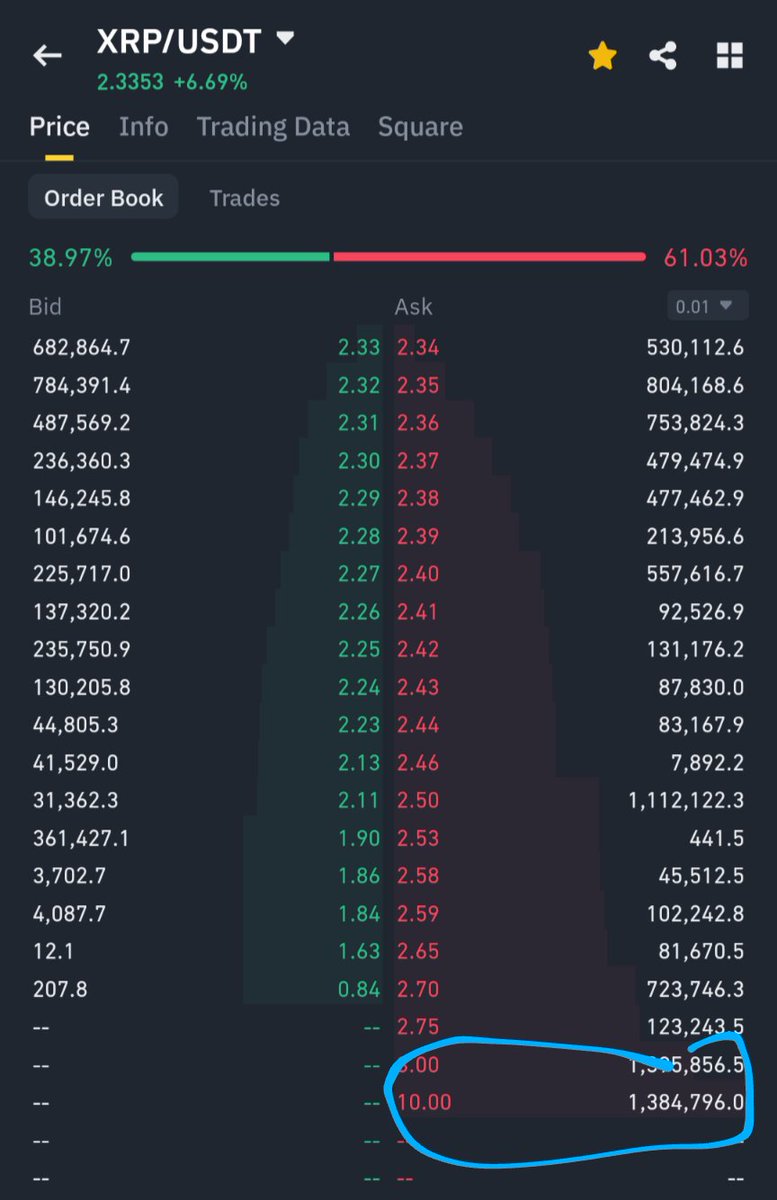777x1200 pixels.
Task: Go back using the left arrow
Action: (47, 56)
